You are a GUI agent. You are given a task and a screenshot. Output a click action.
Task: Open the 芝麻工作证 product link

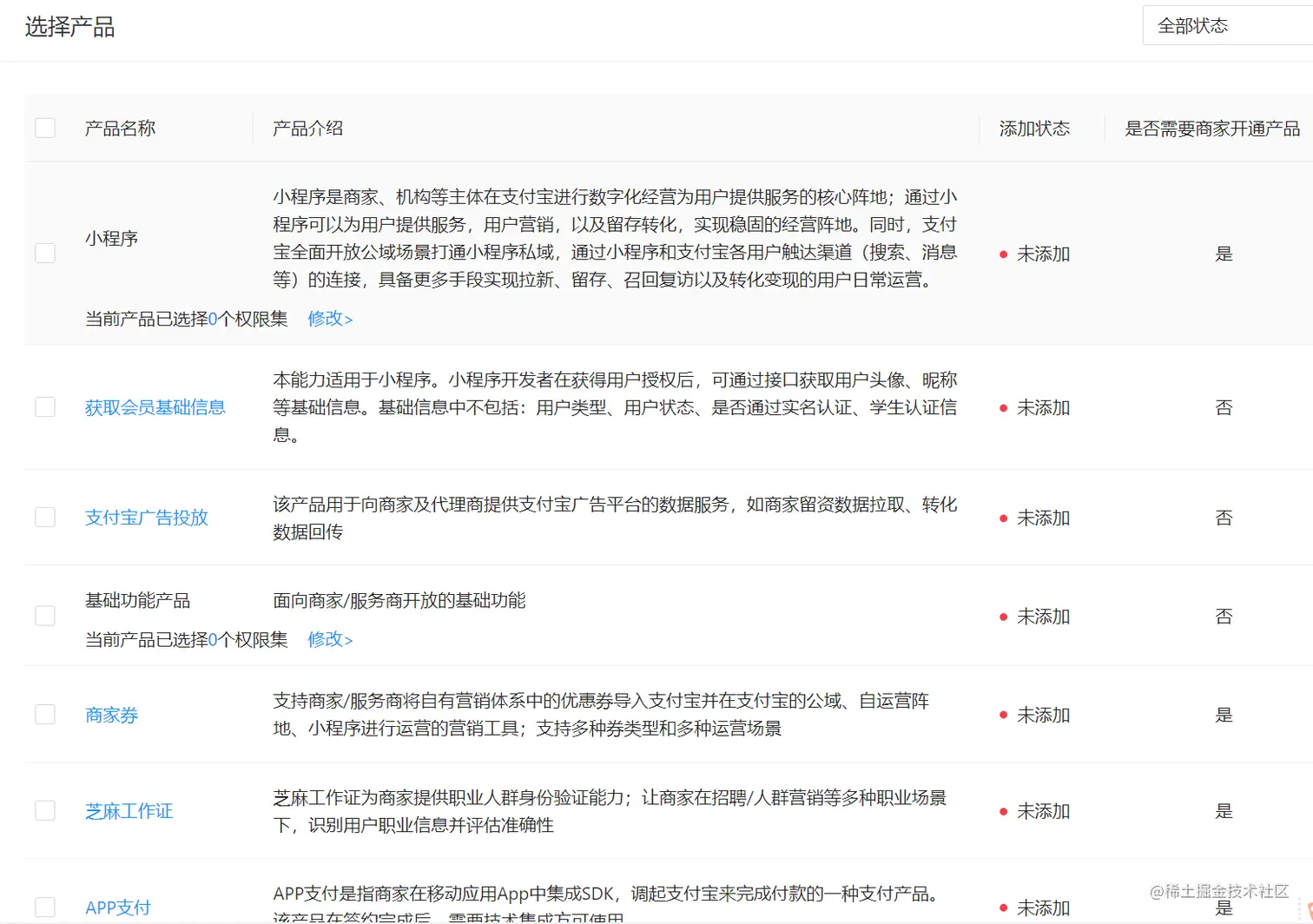click(x=129, y=811)
